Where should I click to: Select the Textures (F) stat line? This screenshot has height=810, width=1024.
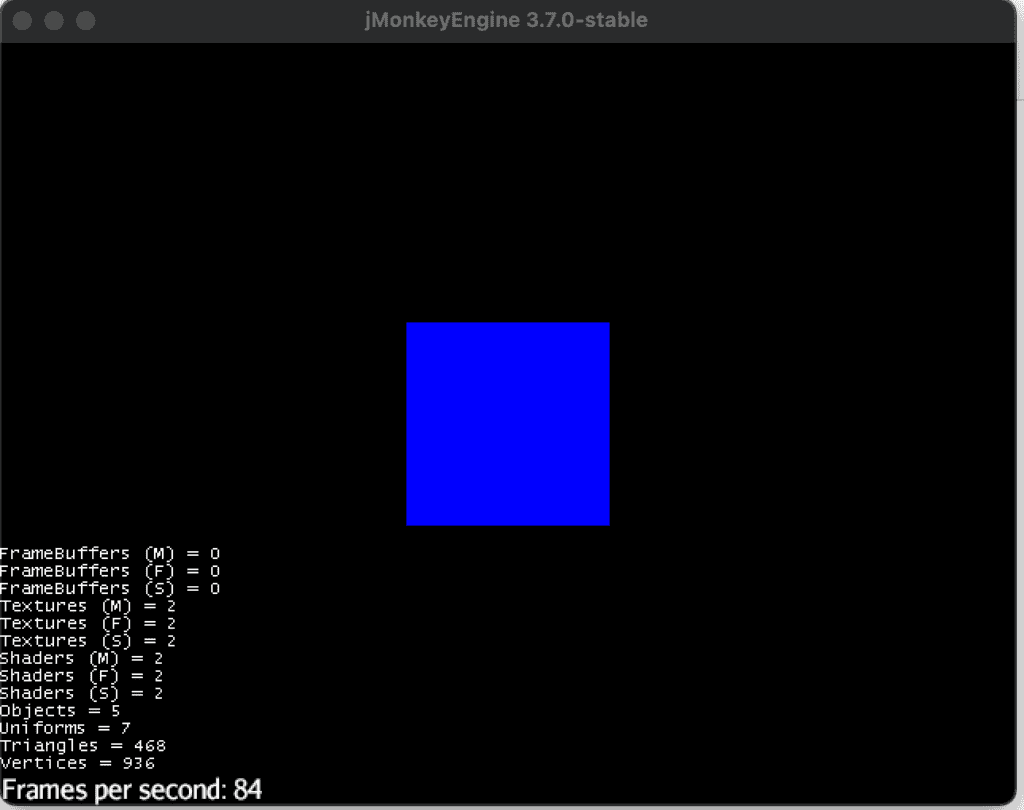(x=88, y=623)
